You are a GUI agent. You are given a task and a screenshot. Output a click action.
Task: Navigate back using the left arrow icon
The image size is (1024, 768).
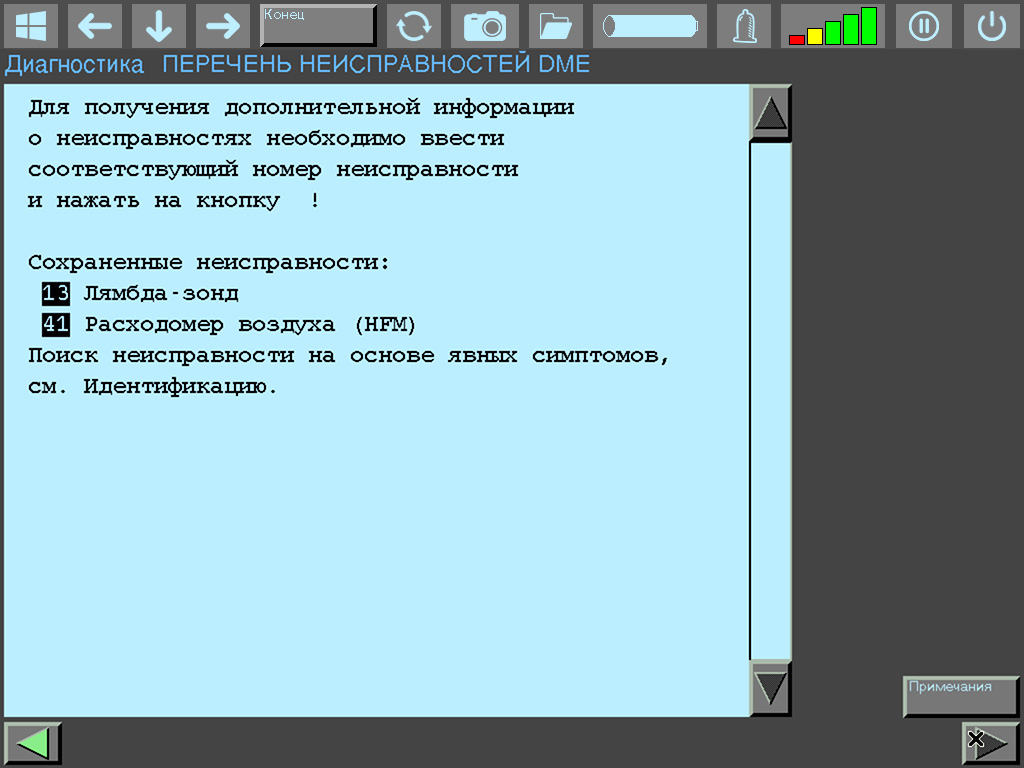click(x=95, y=26)
